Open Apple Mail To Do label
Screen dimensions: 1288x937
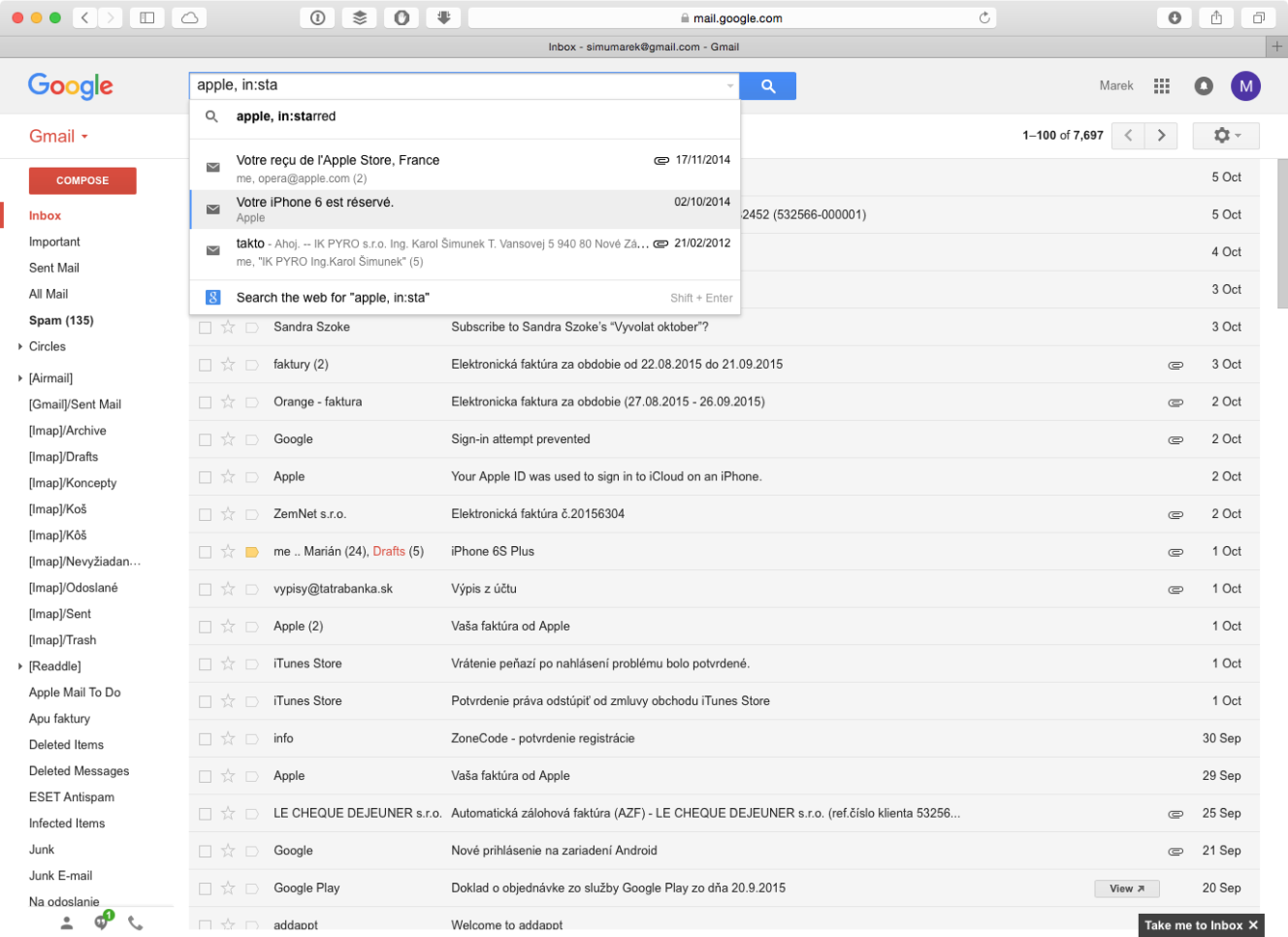[x=75, y=693]
